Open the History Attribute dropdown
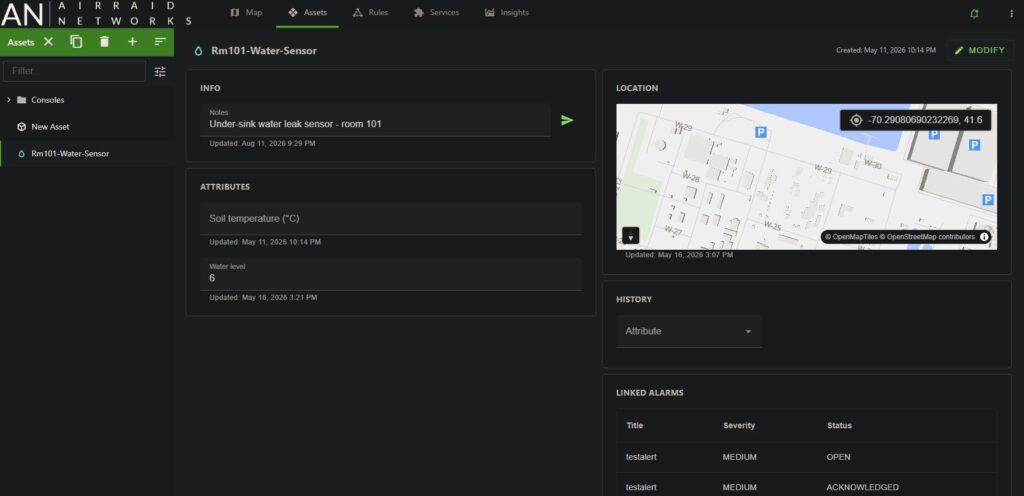This screenshot has width=1024, height=496. 689,332
